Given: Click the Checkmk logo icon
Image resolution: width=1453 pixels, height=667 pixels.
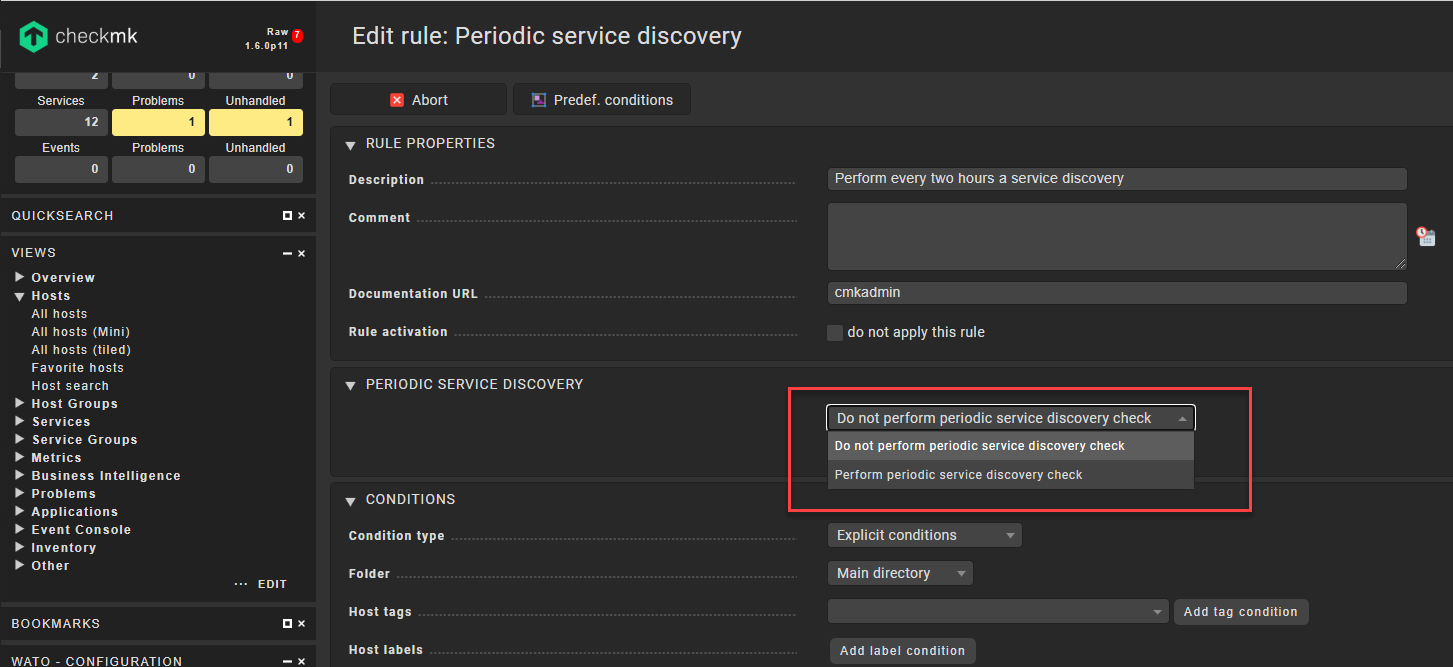Looking at the screenshot, I should coord(34,37).
